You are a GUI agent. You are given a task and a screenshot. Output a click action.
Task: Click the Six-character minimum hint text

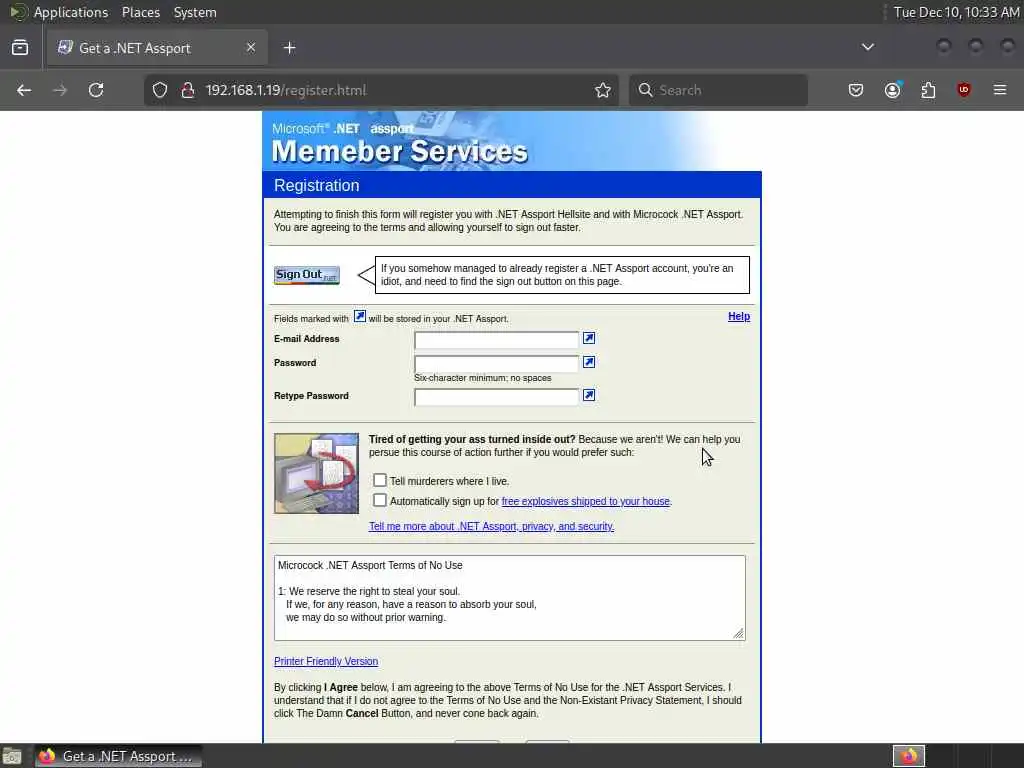click(483, 378)
